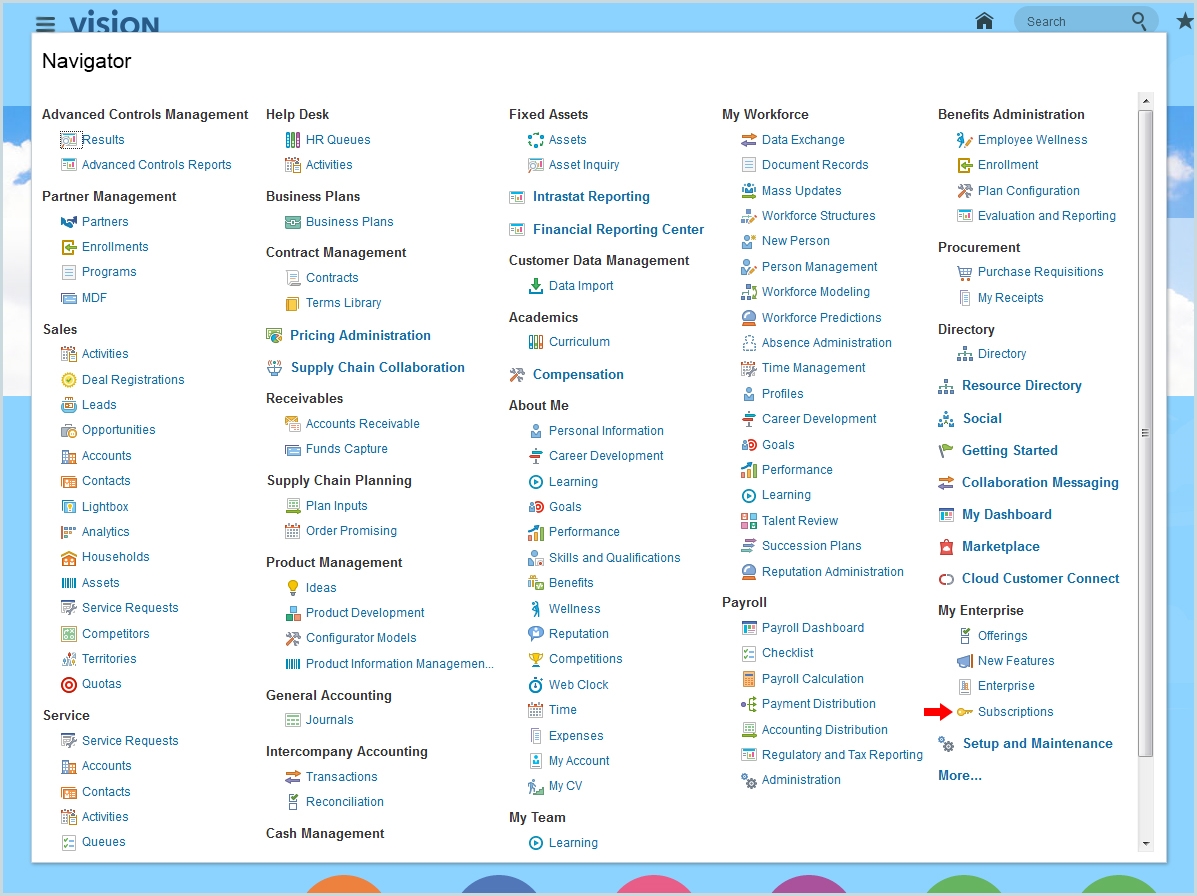
Task: Open the hamburger navigator menu icon
Action: (45, 24)
